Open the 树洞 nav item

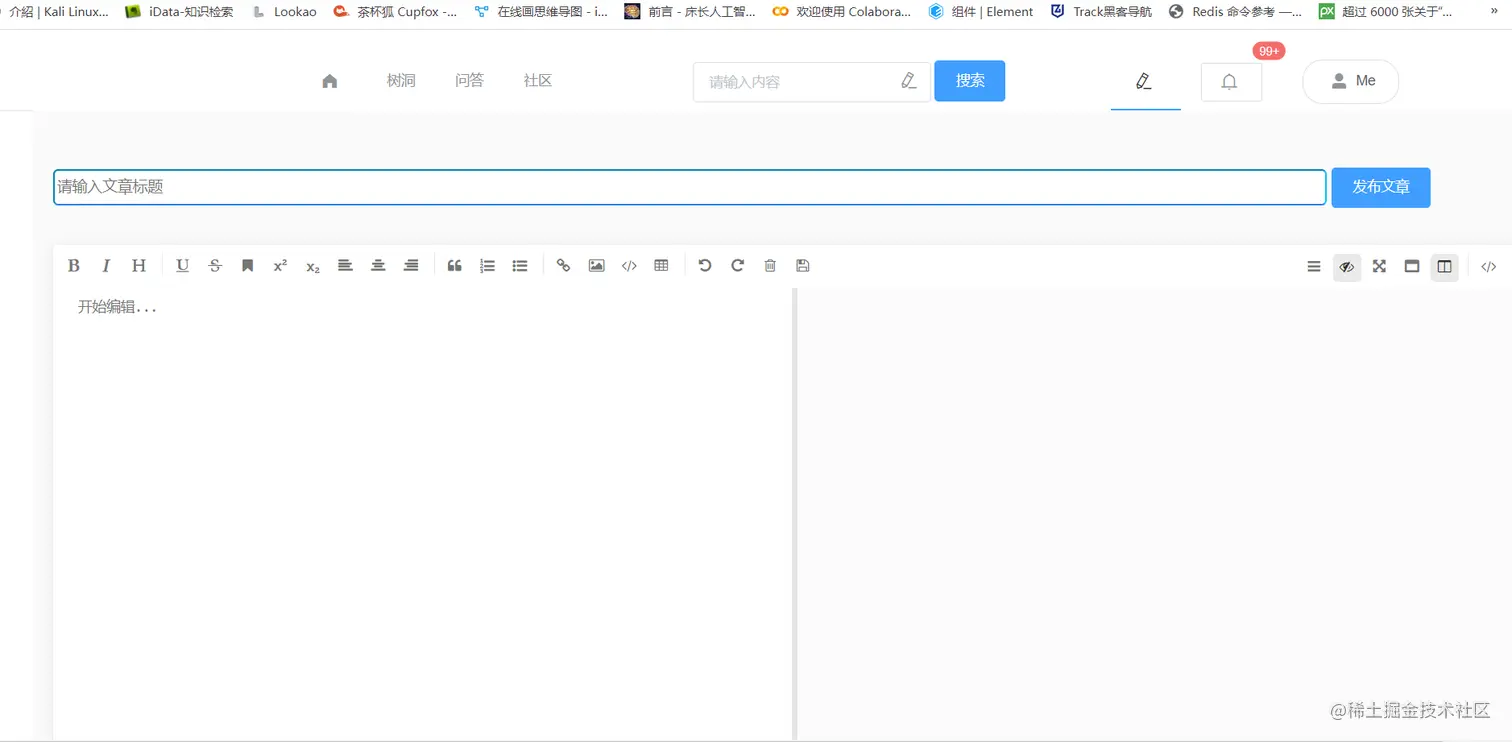401,81
